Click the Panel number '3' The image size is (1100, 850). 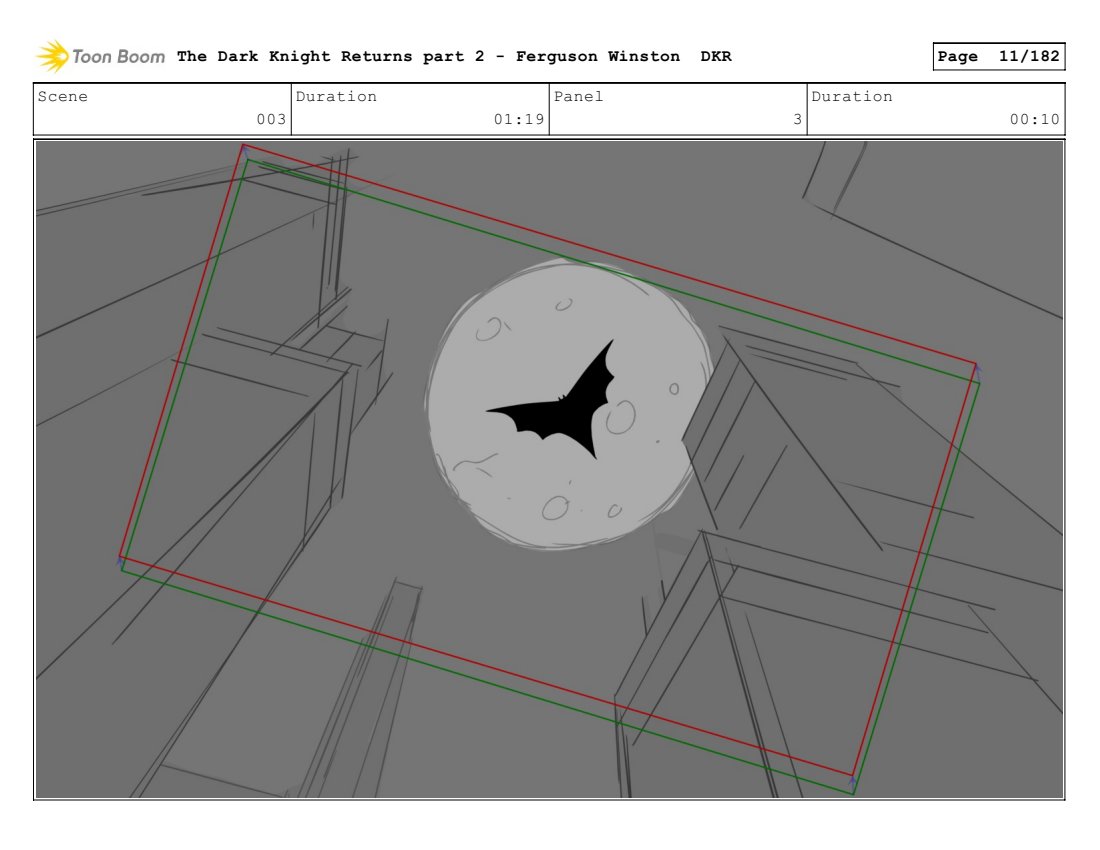[x=798, y=119]
